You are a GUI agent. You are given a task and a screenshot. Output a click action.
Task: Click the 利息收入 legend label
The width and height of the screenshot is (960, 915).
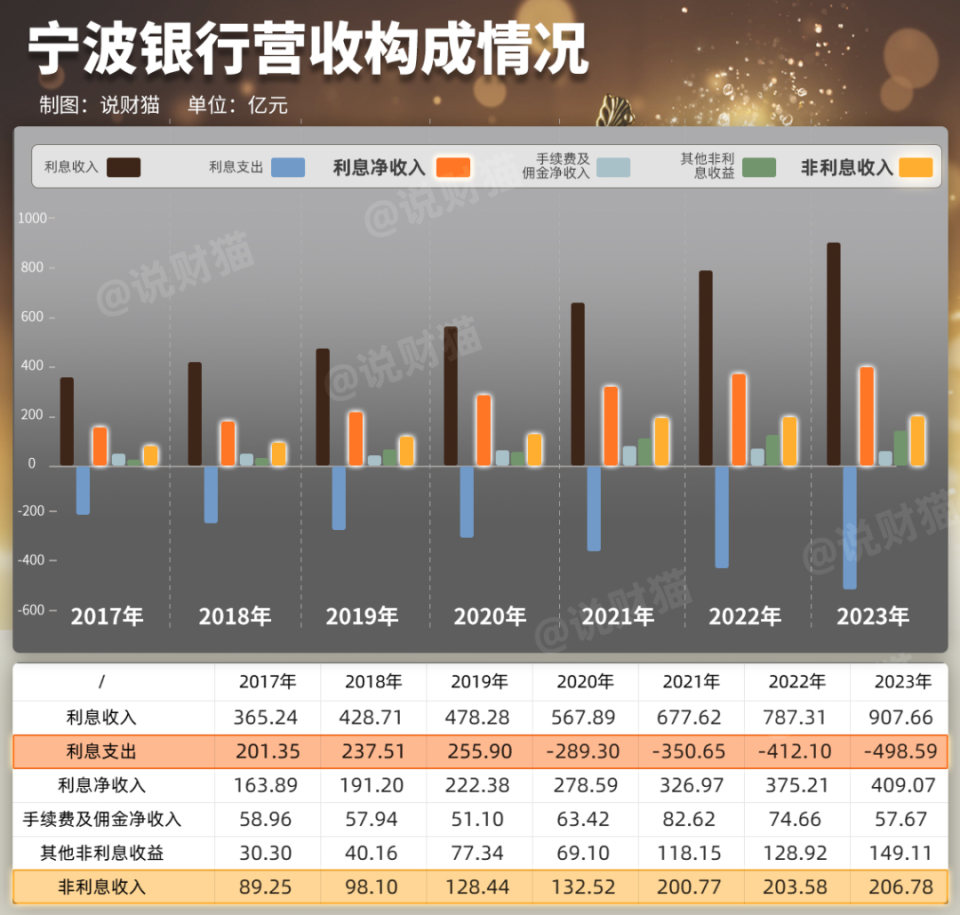pos(72,167)
